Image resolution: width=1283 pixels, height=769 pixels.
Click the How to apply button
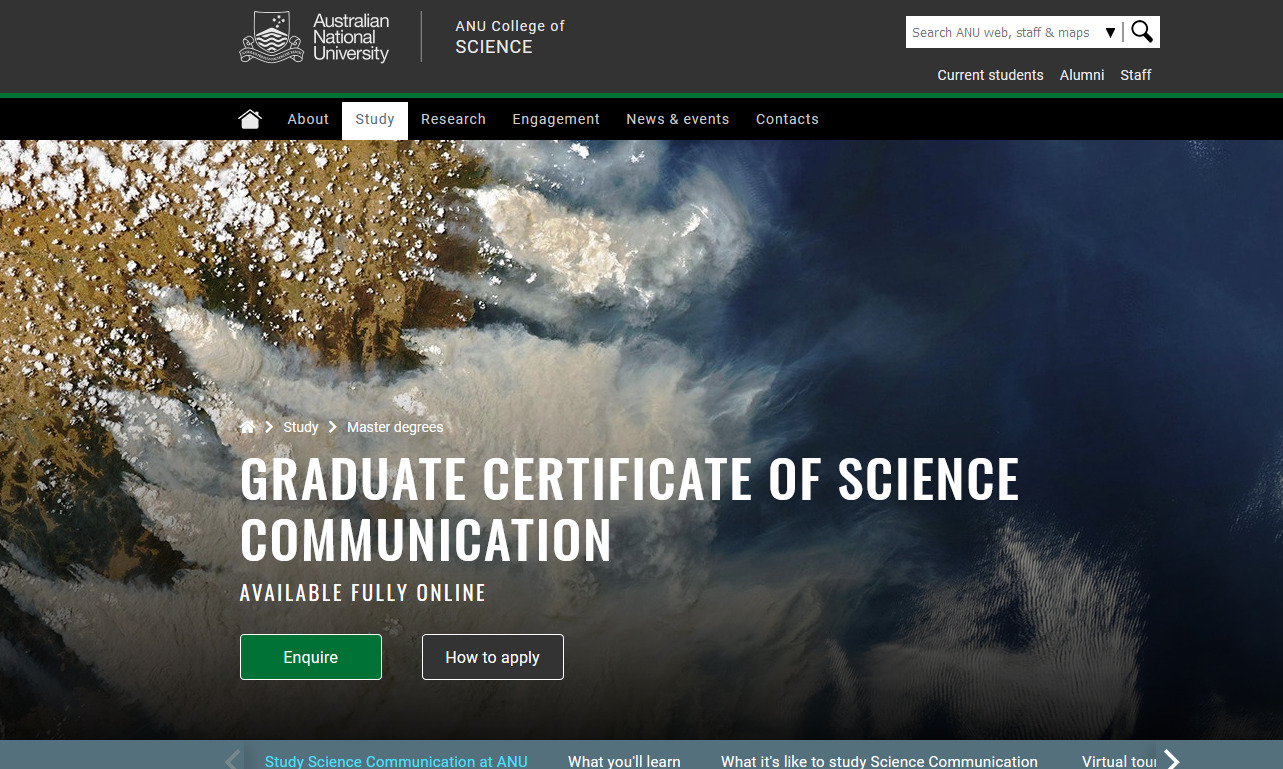pos(492,657)
